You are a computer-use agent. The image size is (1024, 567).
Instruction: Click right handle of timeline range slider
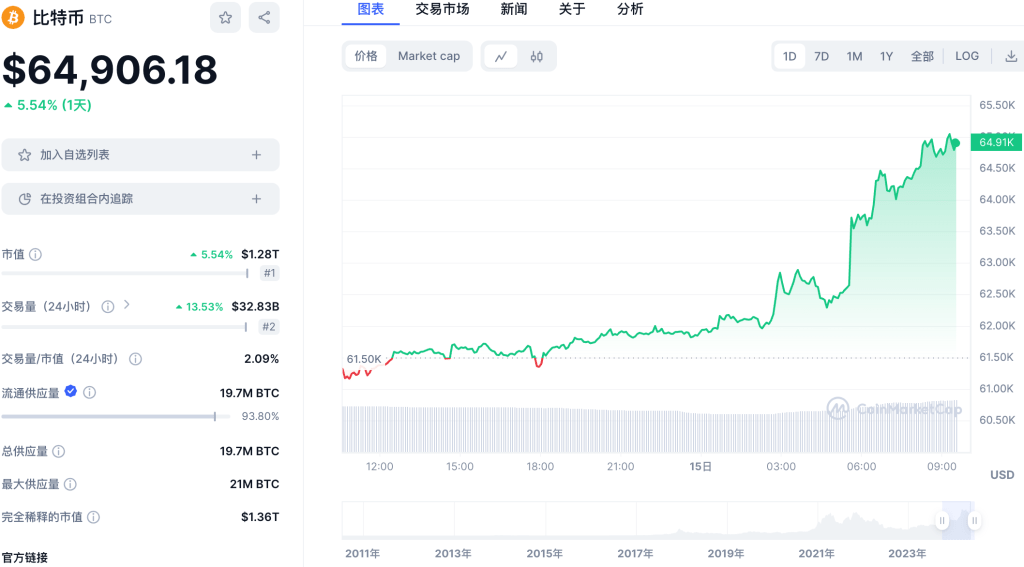[974, 520]
